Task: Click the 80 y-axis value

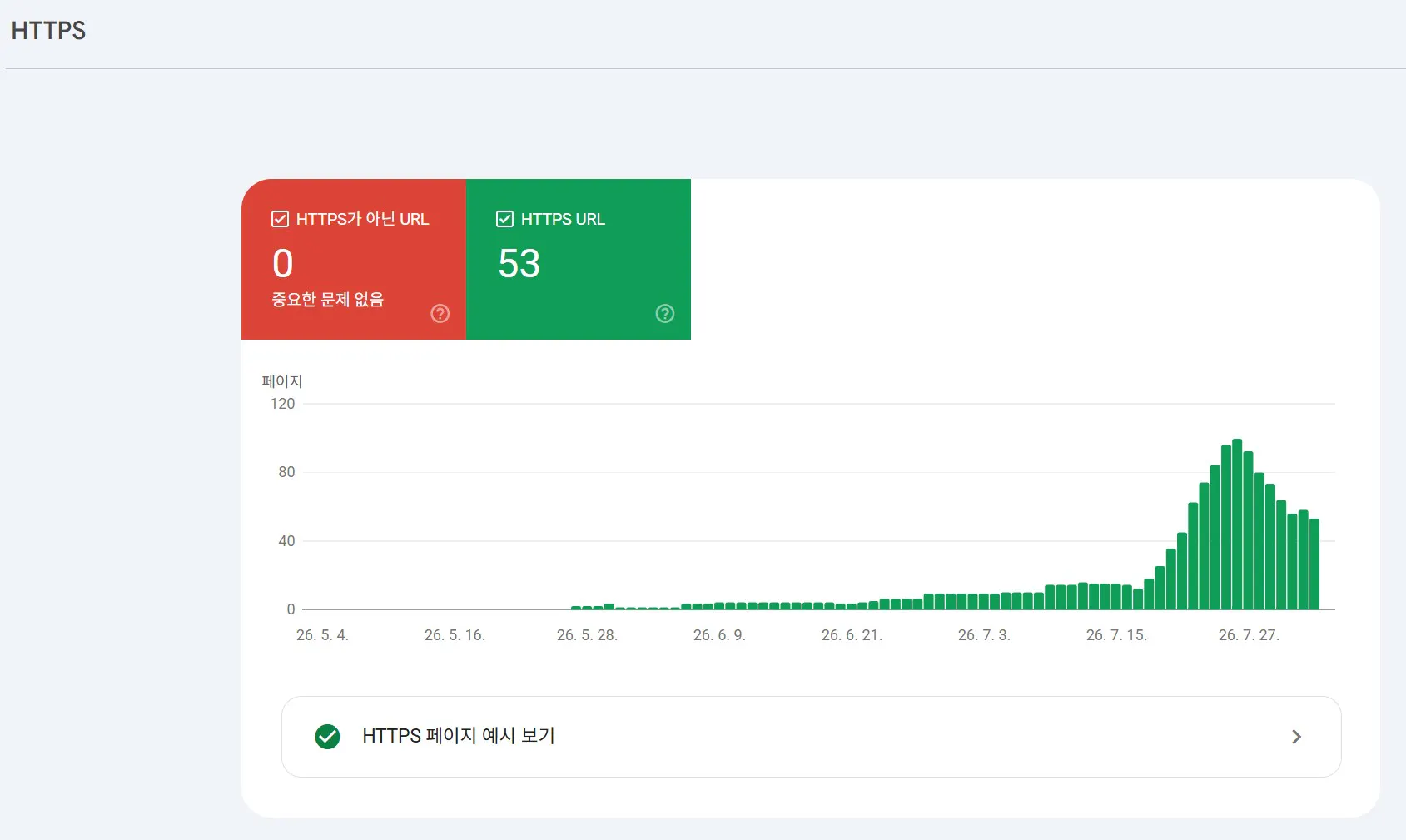Action: 286,472
